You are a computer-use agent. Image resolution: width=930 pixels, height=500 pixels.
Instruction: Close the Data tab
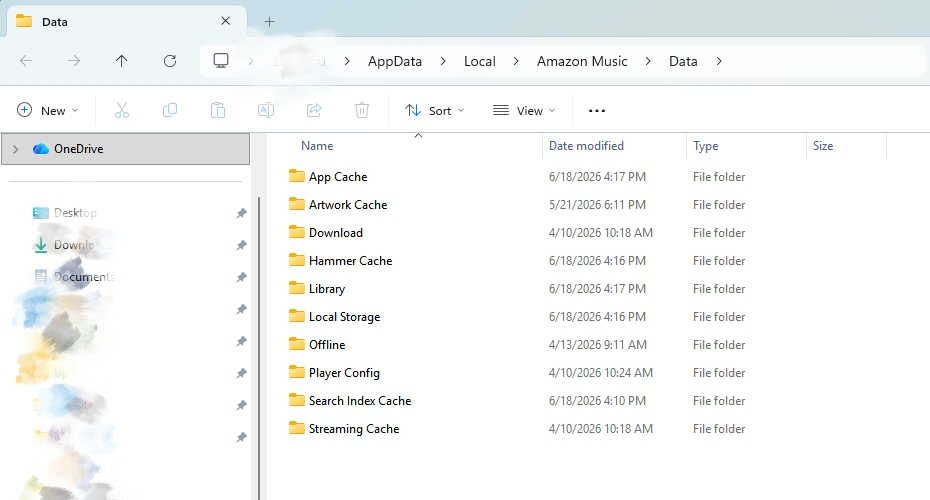click(x=225, y=21)
